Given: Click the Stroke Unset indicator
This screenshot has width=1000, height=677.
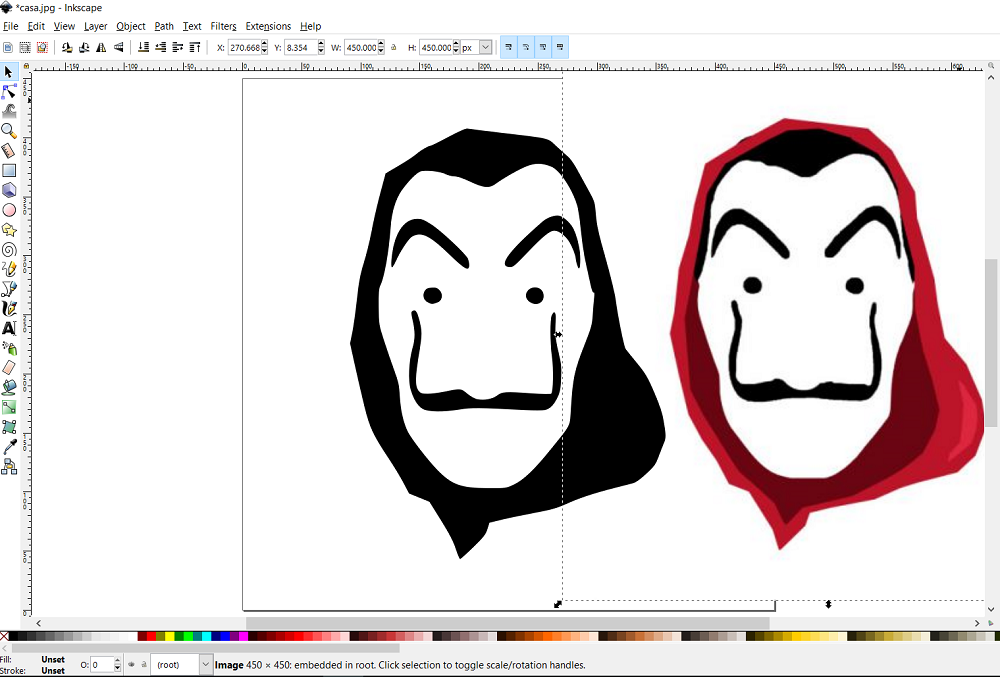Looking at the screenshot, I should click(53, 671).
